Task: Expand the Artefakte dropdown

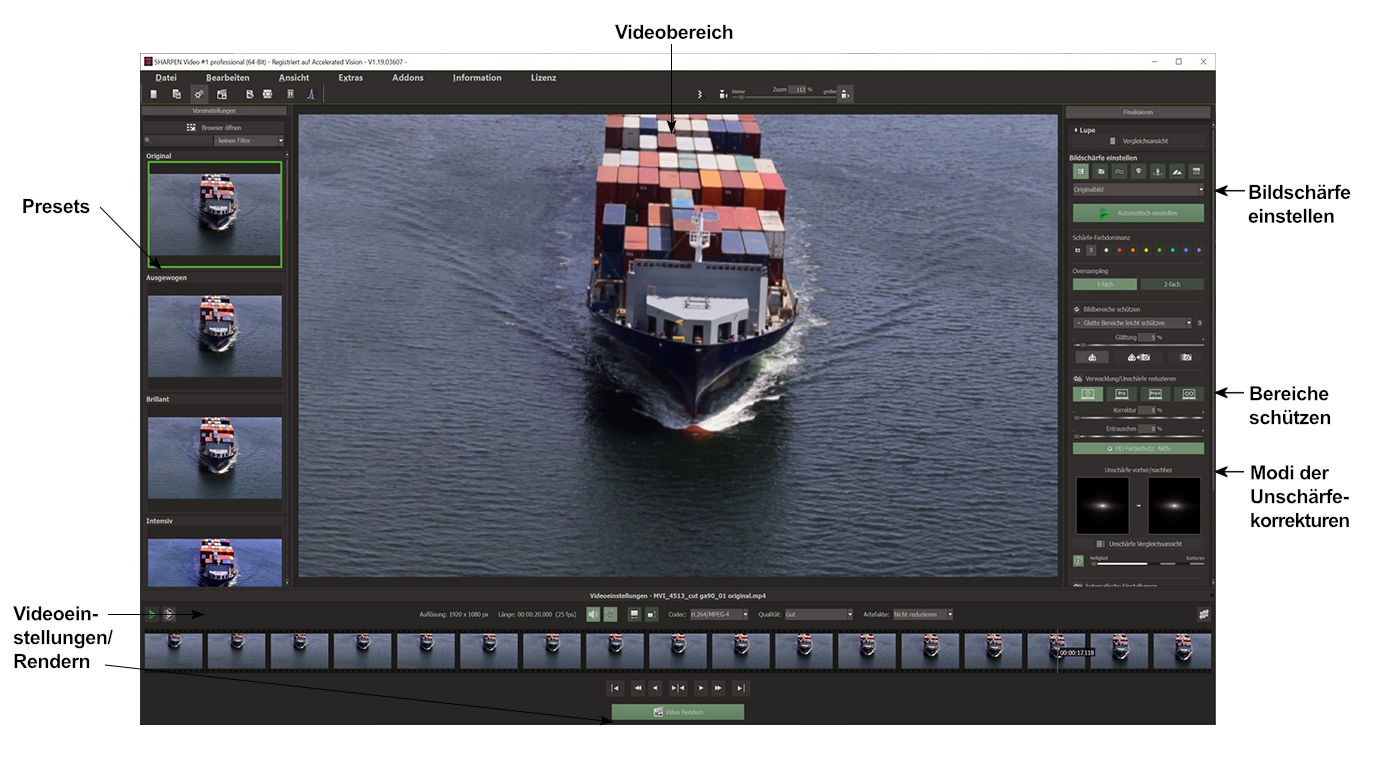Action: (923, 614)
